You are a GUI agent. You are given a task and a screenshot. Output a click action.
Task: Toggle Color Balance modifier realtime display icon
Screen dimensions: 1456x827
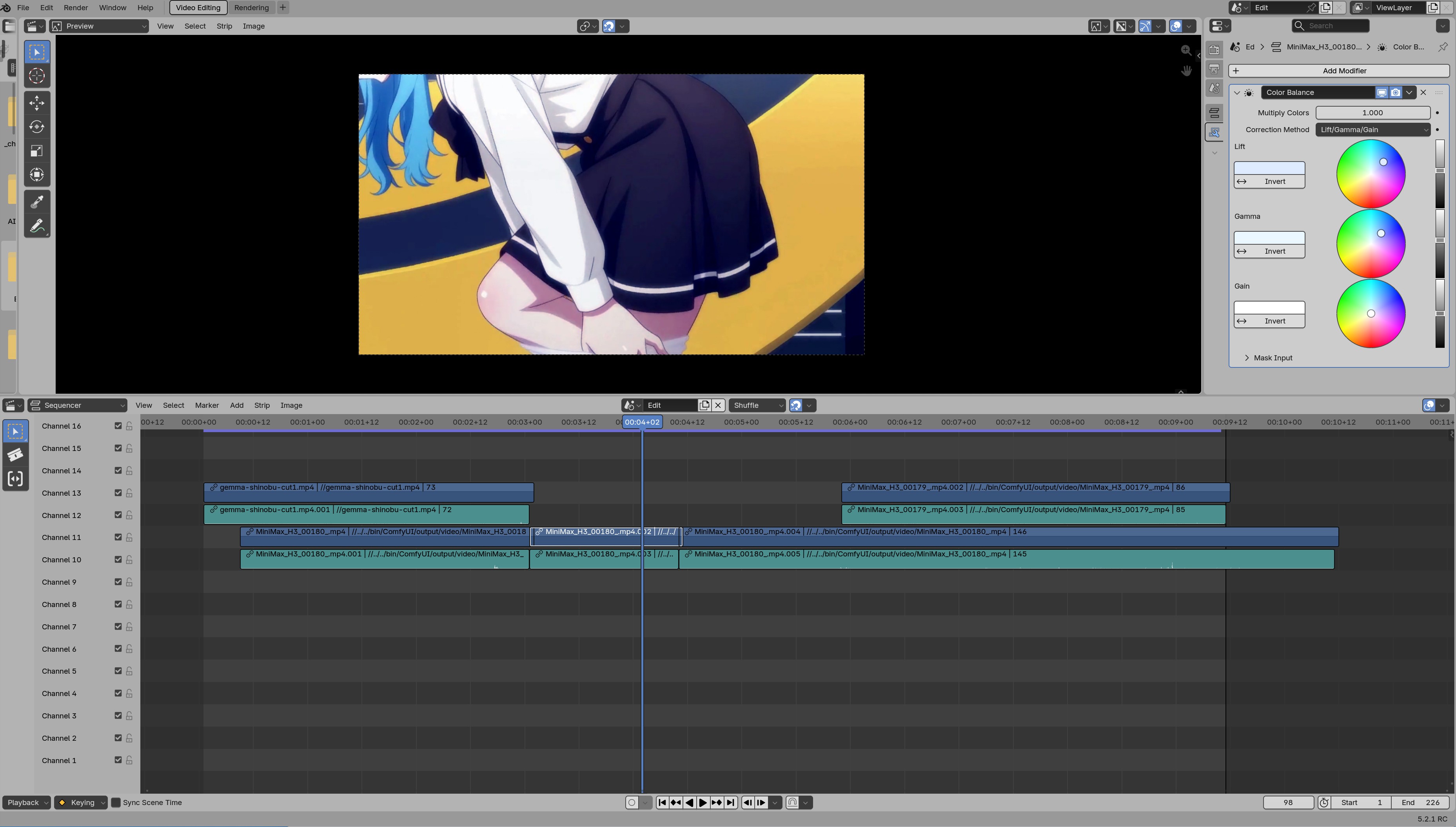[x=1382, y=93]
